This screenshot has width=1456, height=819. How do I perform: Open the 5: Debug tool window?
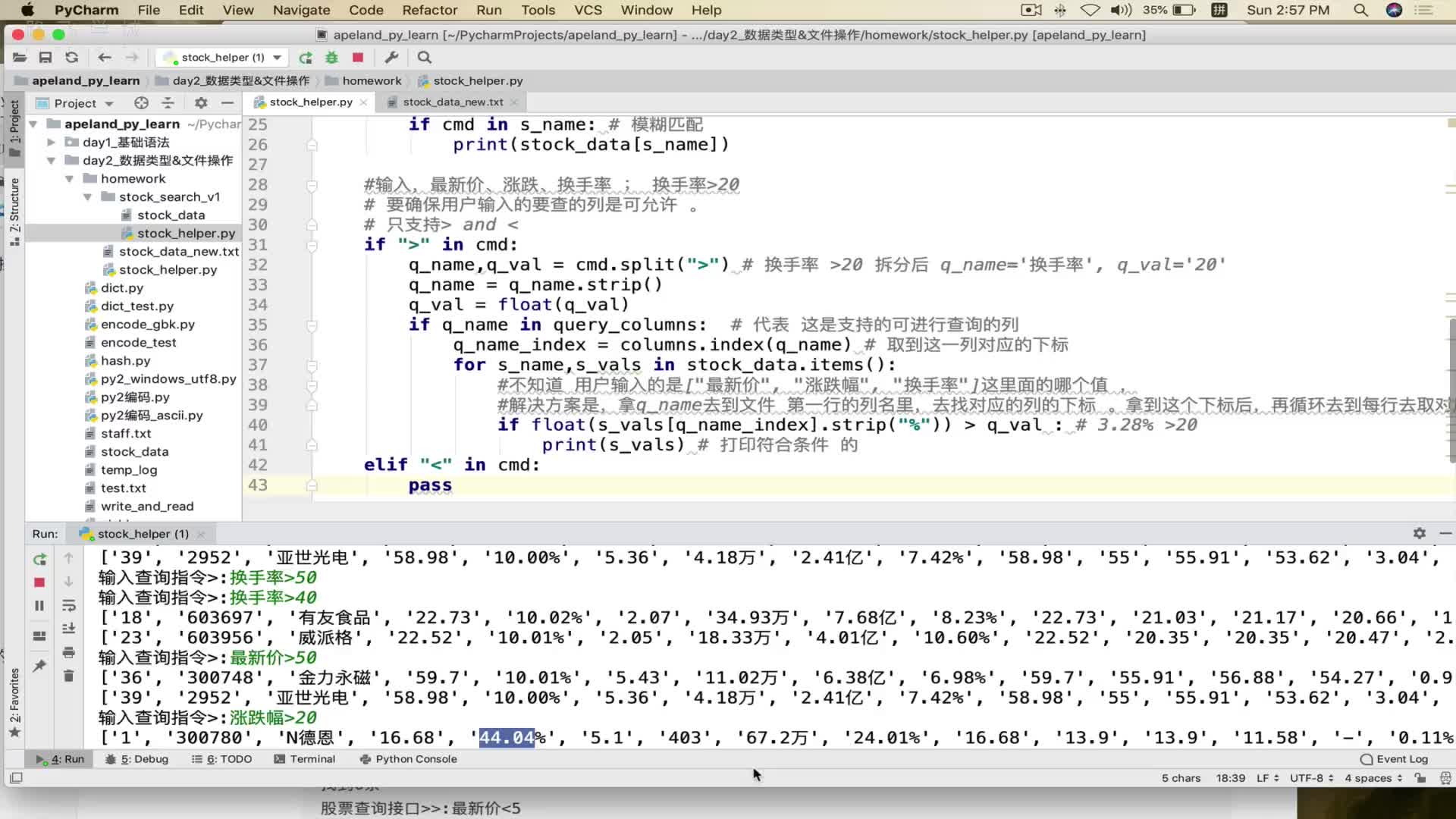click(136, 759)
